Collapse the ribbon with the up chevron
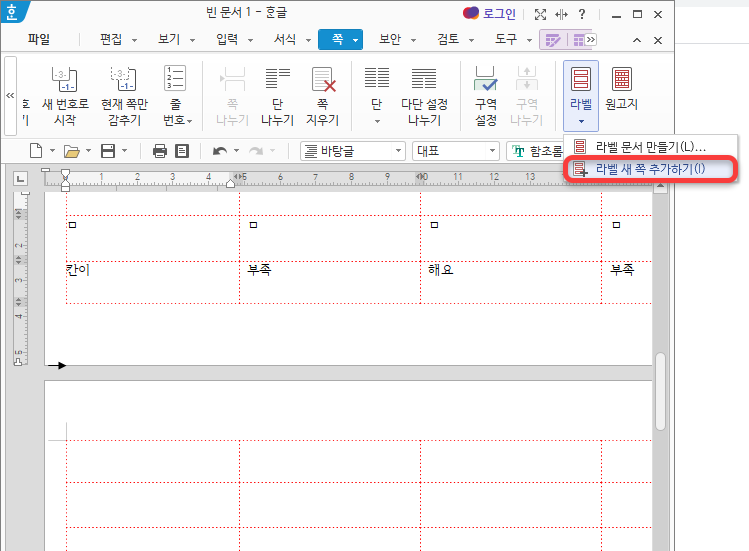The image size is (749, 551). click(x=637, y=40)
